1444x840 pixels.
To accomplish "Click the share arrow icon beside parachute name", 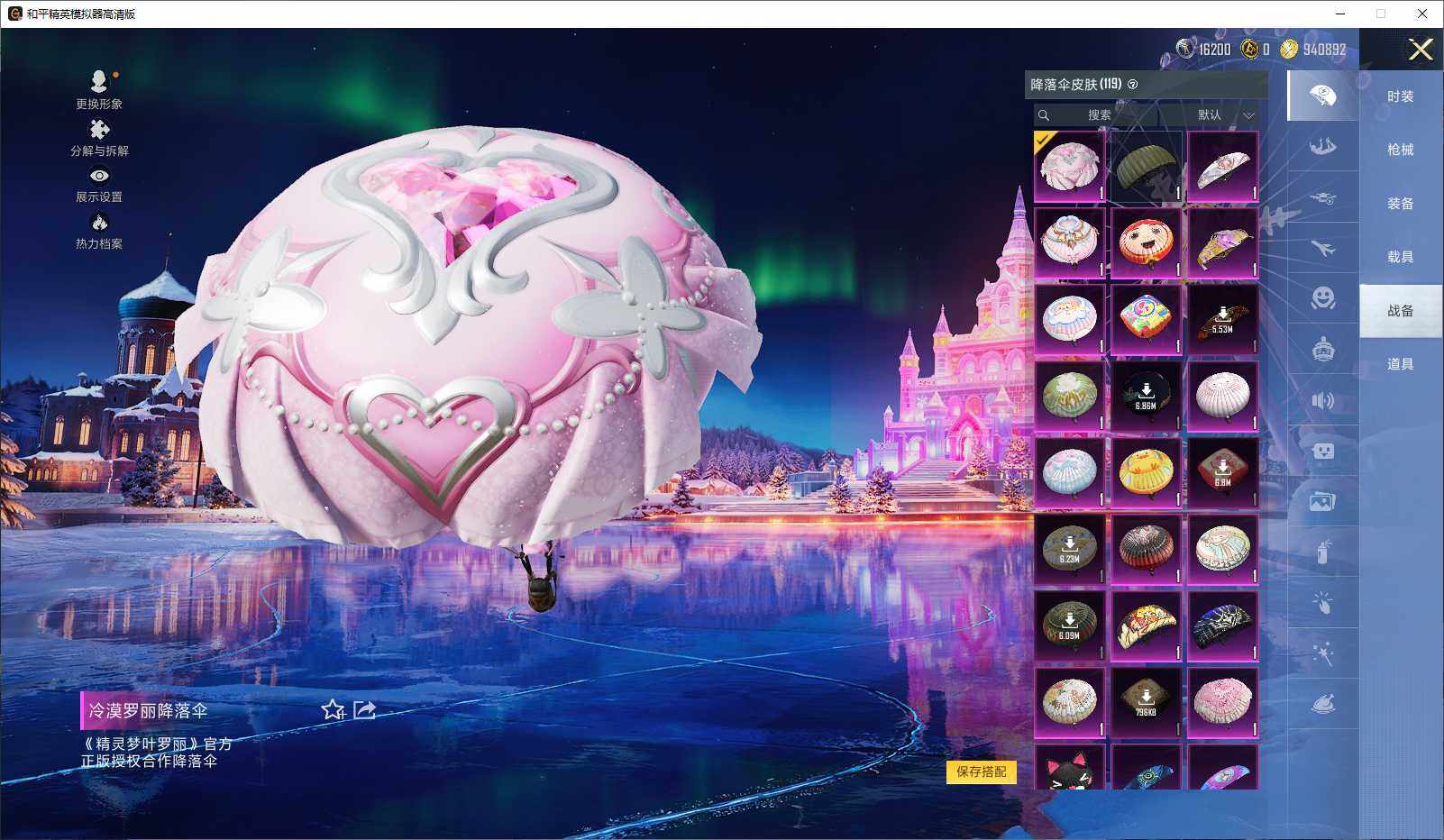I will click(364, 710).
